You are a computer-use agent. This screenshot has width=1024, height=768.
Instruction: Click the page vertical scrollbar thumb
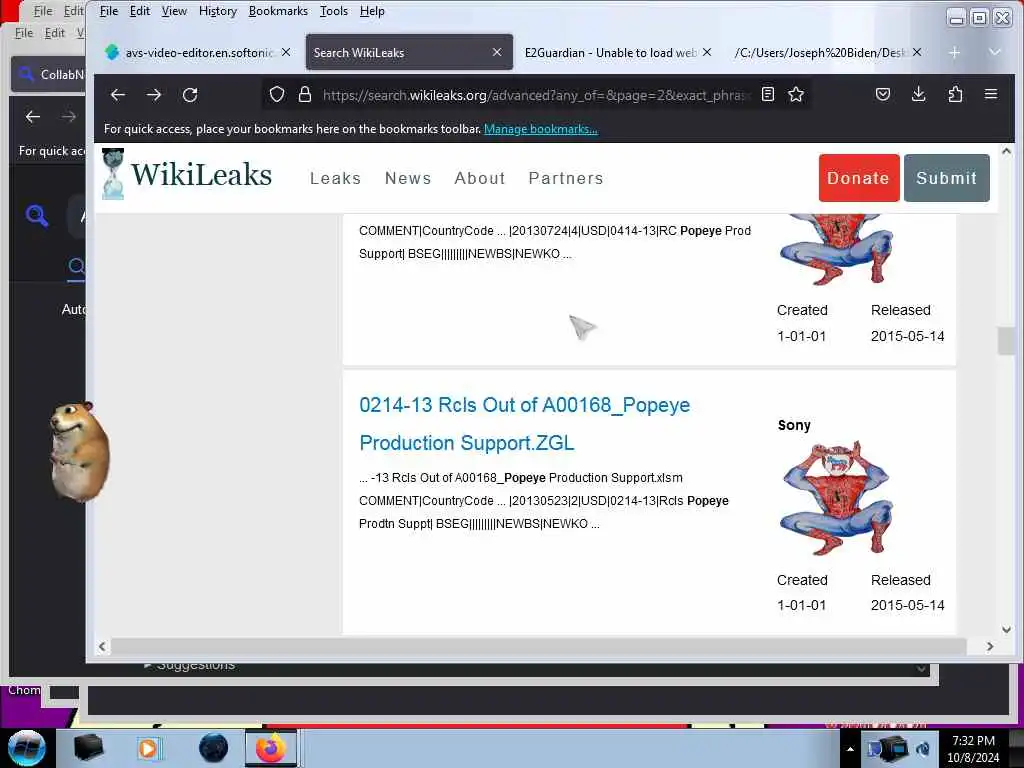[1006, 341]
